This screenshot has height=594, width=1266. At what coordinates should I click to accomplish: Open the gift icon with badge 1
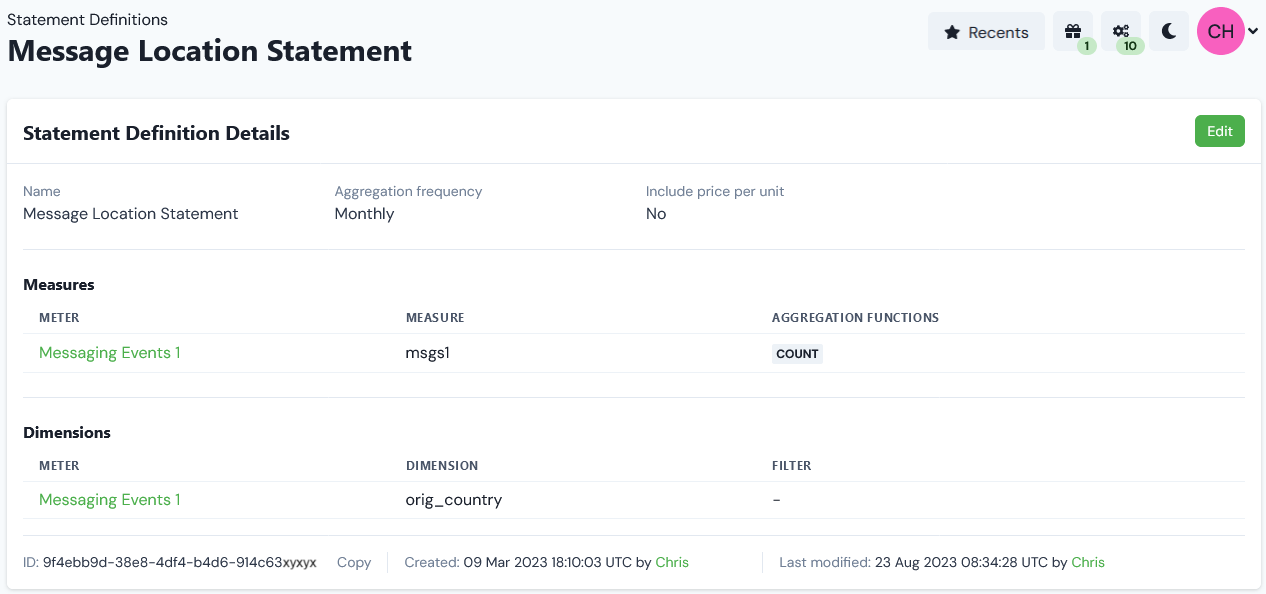[1072, 29]
